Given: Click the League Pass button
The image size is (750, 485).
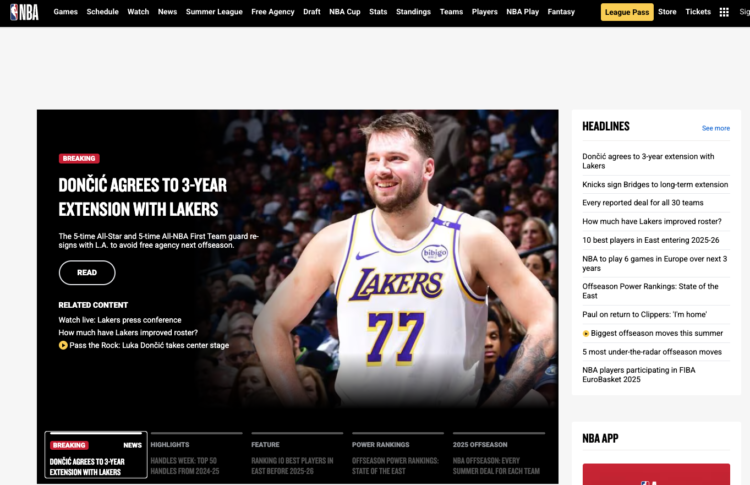Looking at the screenshot, I should [627, 12].
